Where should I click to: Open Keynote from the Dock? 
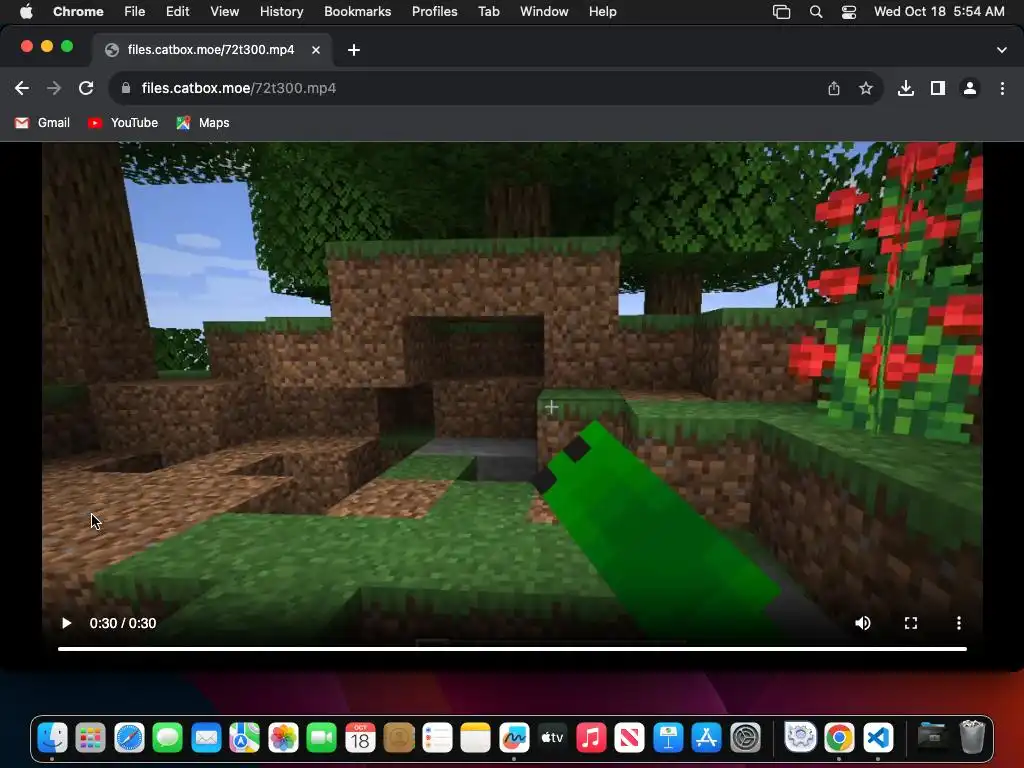click(668, 738)
